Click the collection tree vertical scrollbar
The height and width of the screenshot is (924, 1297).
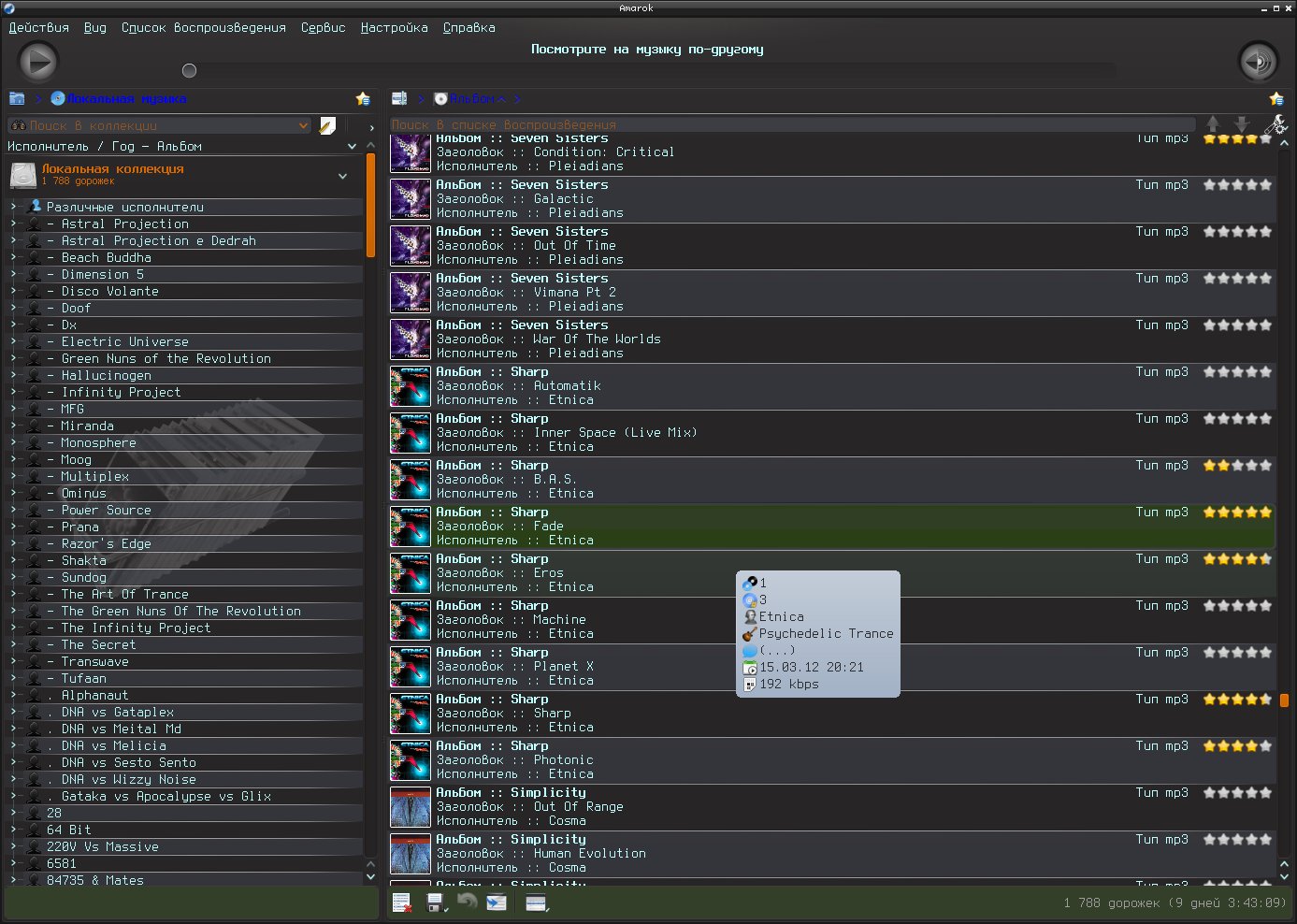pyautogui.click(x=370, y=206)
